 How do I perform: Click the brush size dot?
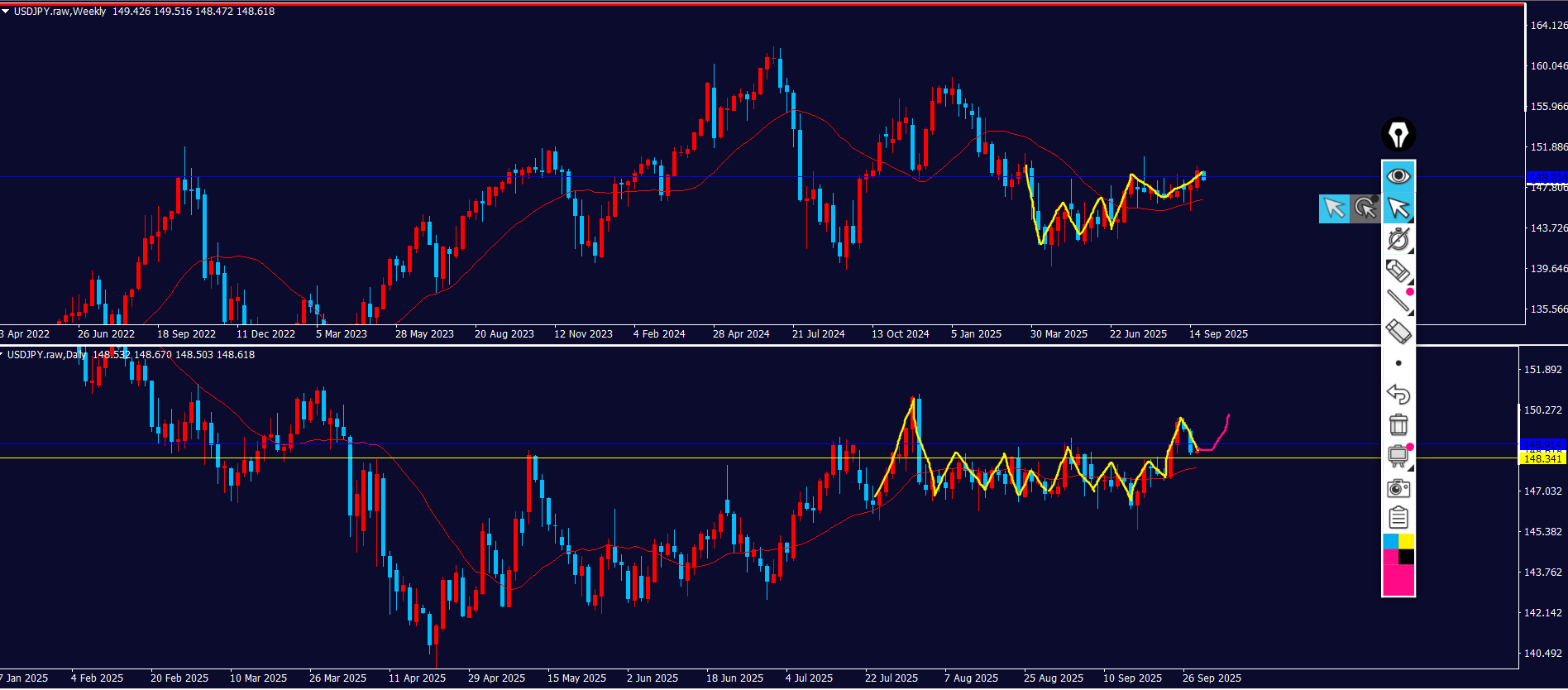click(1398, 363)
